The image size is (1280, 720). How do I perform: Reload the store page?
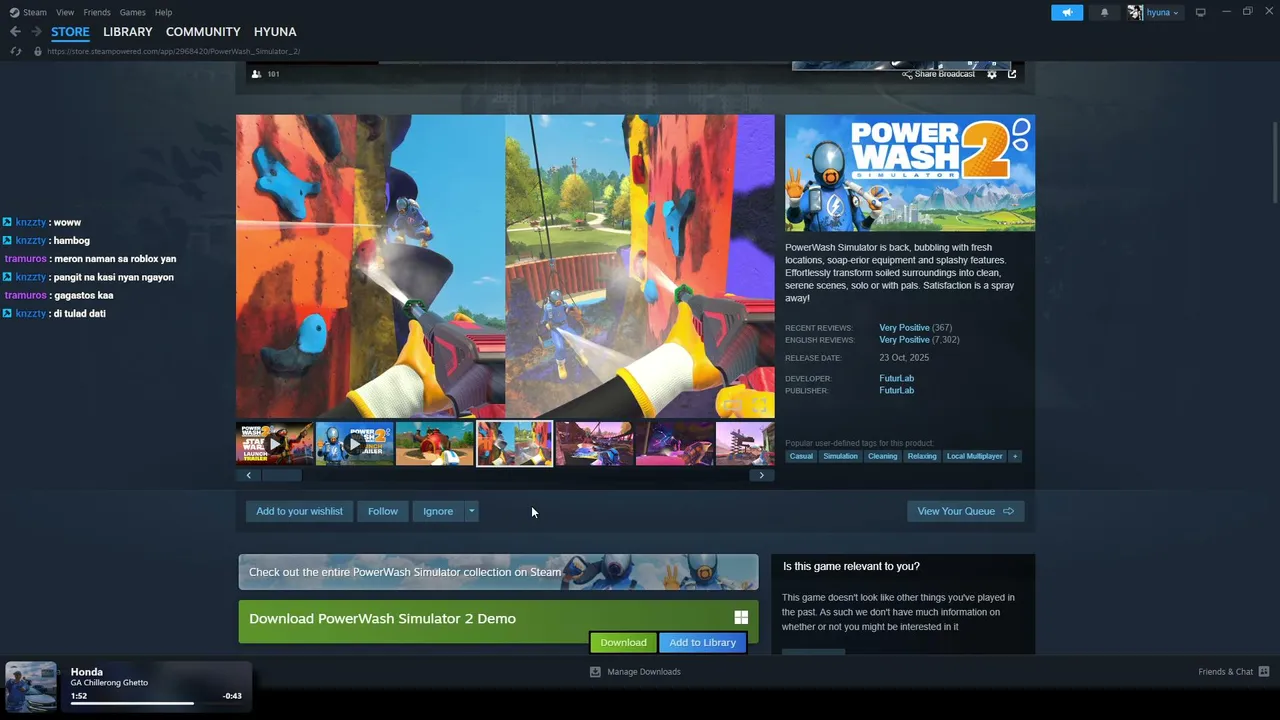(x=15, y=51)
